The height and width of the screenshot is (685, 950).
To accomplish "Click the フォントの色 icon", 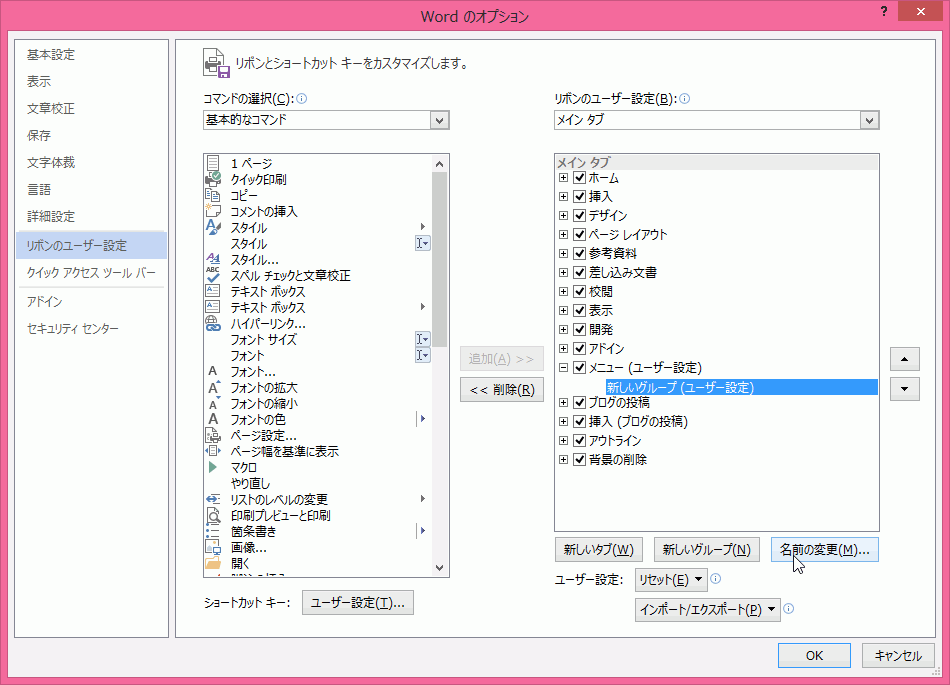I will tap(213, 419).
